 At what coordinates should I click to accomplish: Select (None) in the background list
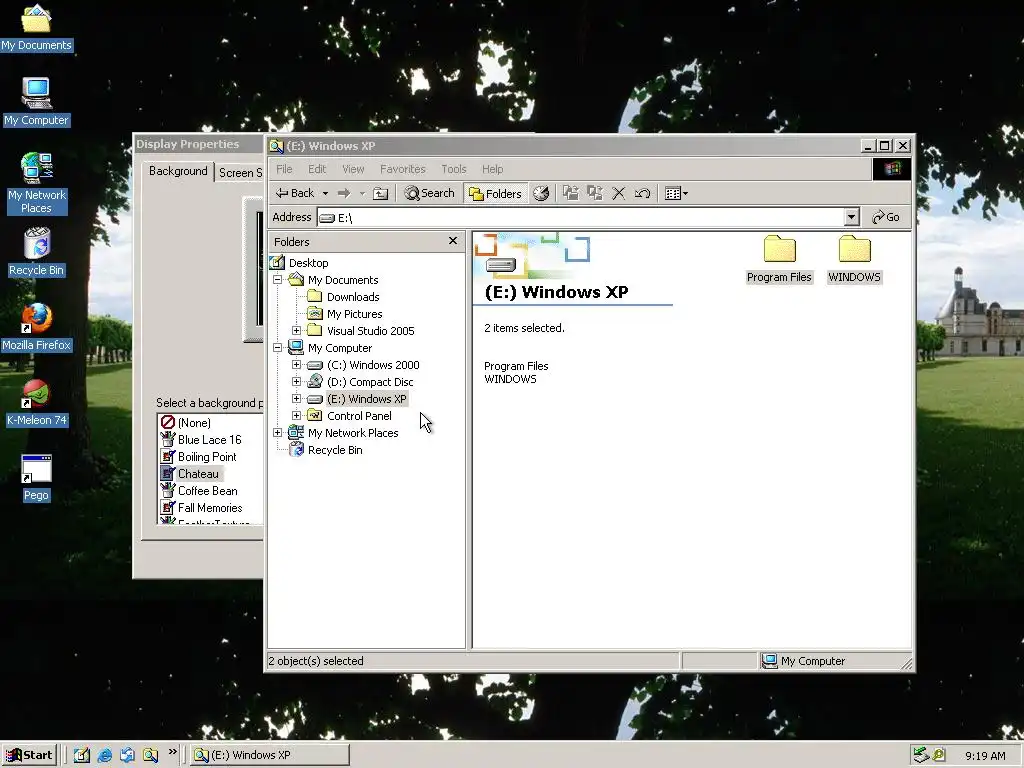point(194,423)
